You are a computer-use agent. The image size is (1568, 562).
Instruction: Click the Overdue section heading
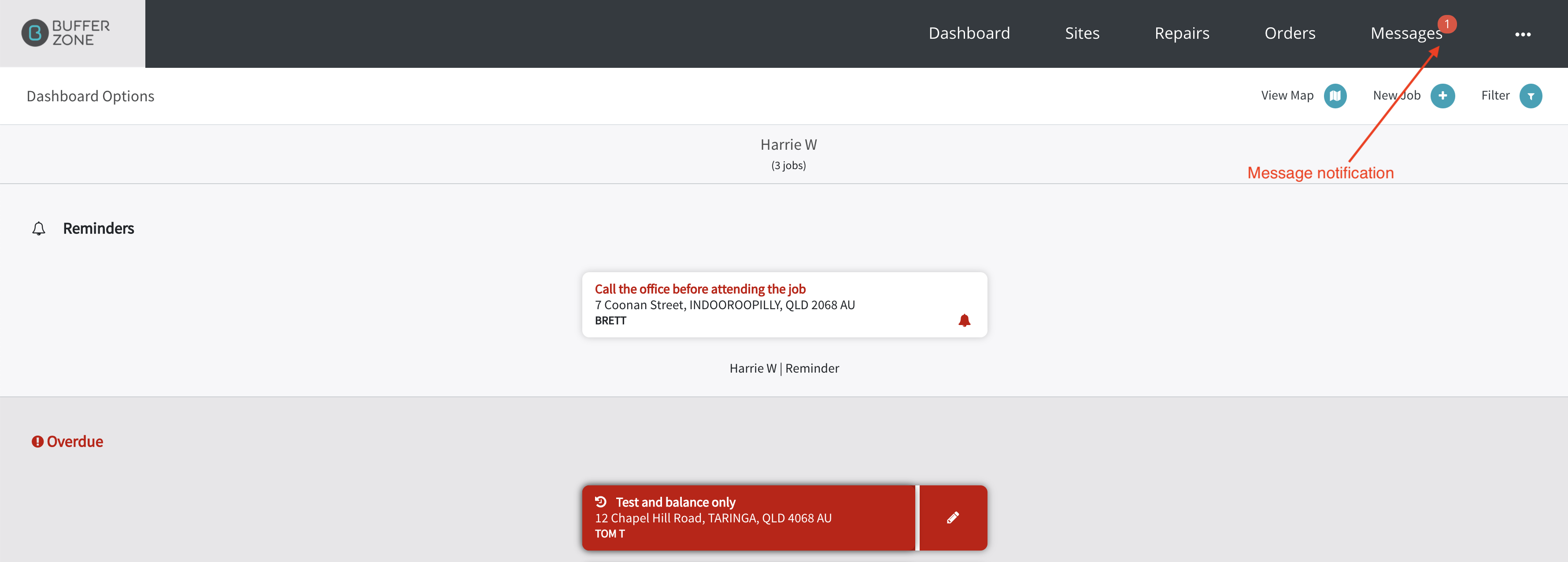74,441
